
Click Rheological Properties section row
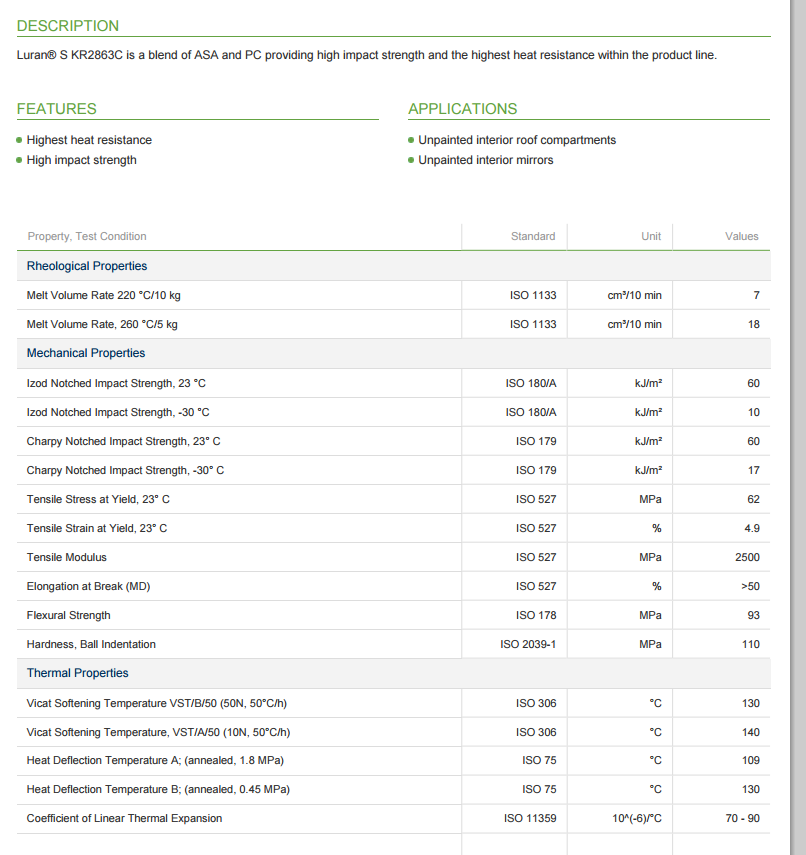click(x=394, y=266)
